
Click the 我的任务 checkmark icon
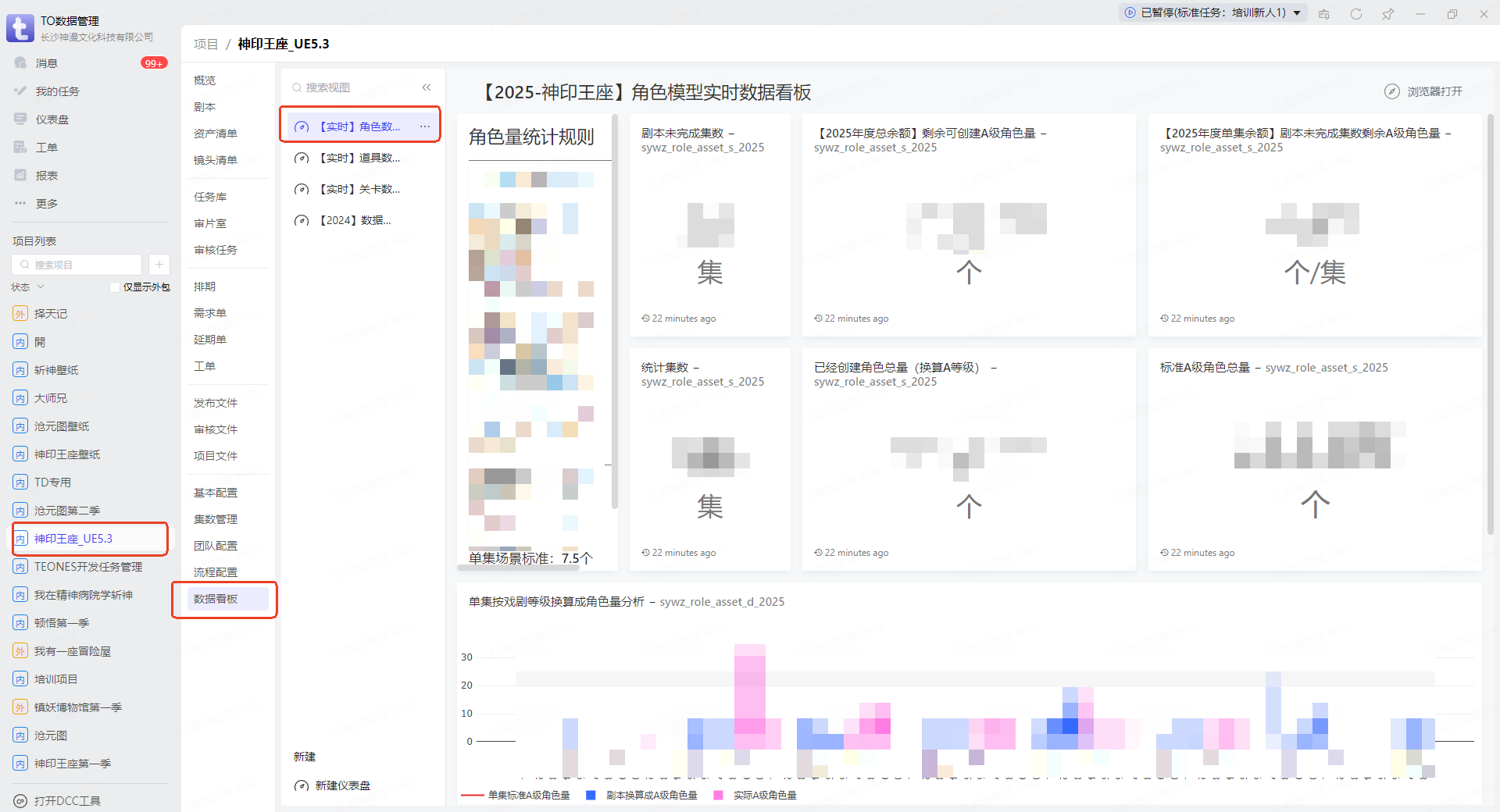[20, 91]
